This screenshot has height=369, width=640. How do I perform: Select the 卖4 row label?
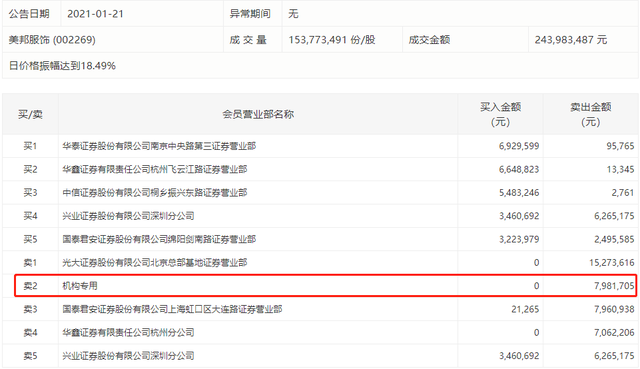click(x=30, y=333)
